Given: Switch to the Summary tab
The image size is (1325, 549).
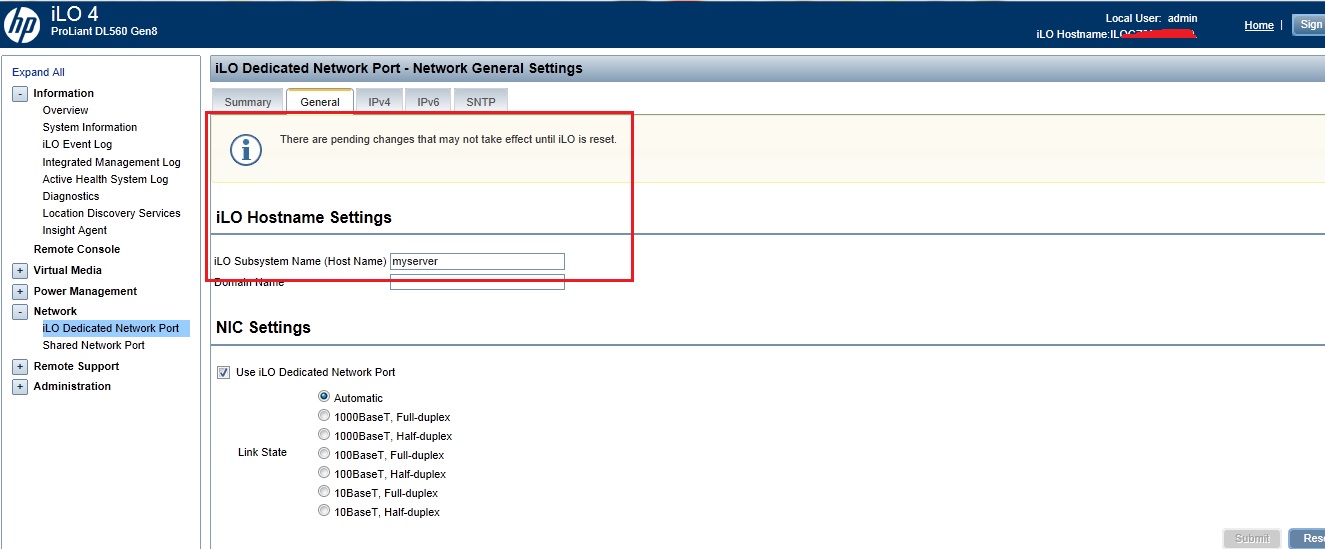Looking at the screenshot, I should point(248,101).
